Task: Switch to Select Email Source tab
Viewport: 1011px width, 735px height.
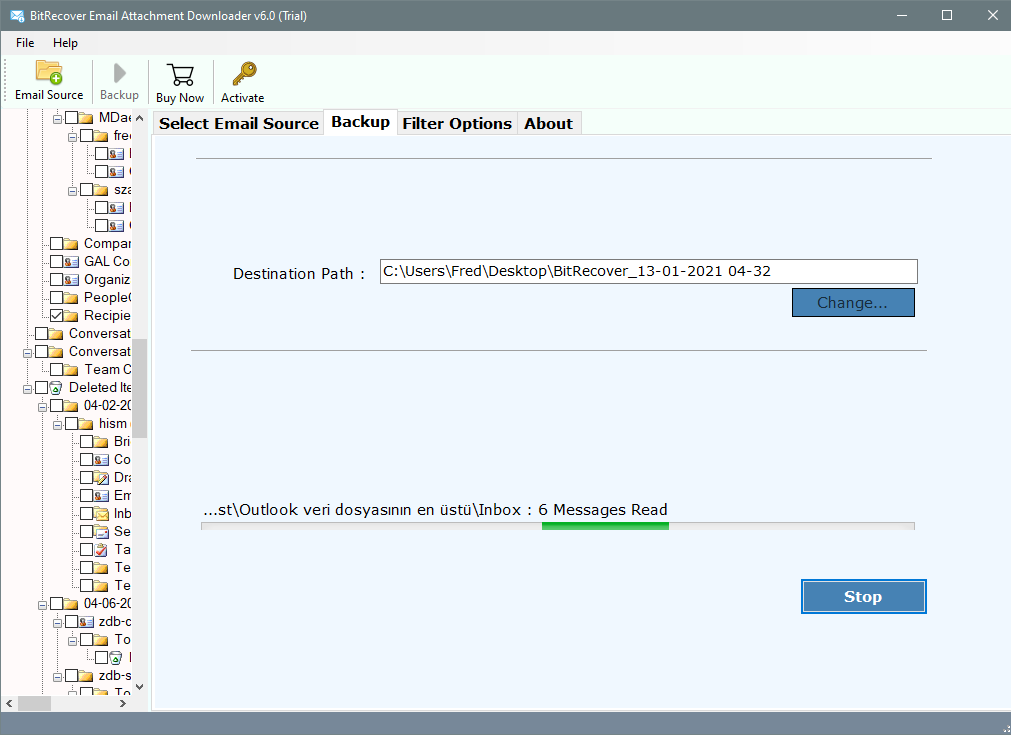Action: click(239, 123)
